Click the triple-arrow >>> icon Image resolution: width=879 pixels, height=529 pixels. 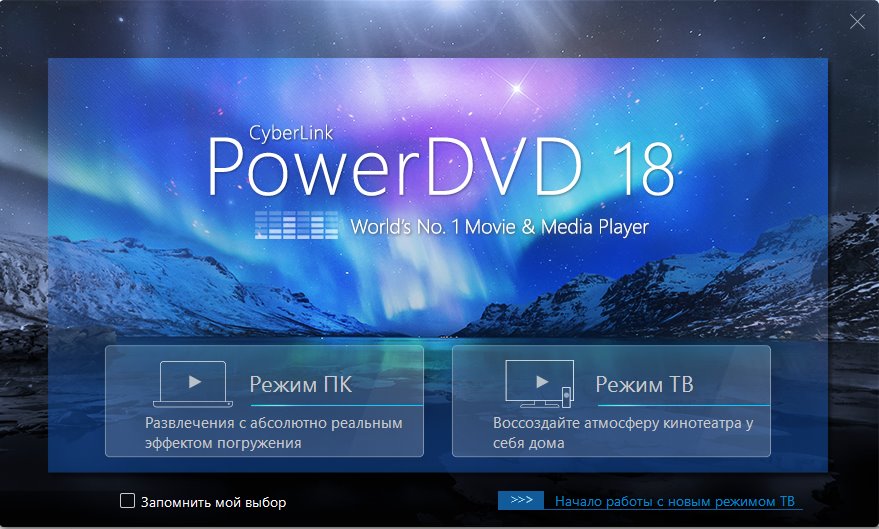pos(520,500)
